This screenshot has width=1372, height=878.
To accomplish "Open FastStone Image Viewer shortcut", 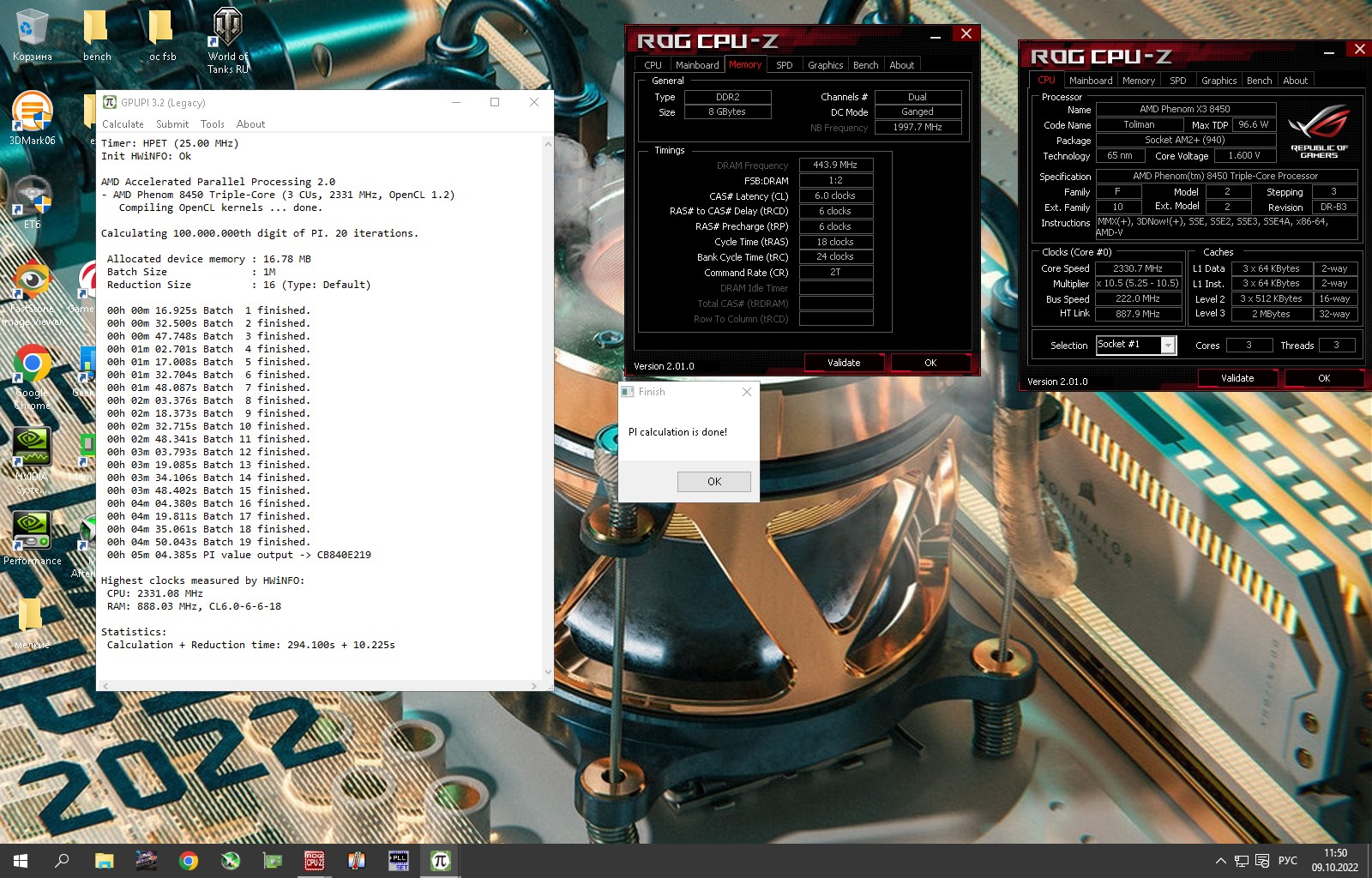I will (x=32, y=293).
